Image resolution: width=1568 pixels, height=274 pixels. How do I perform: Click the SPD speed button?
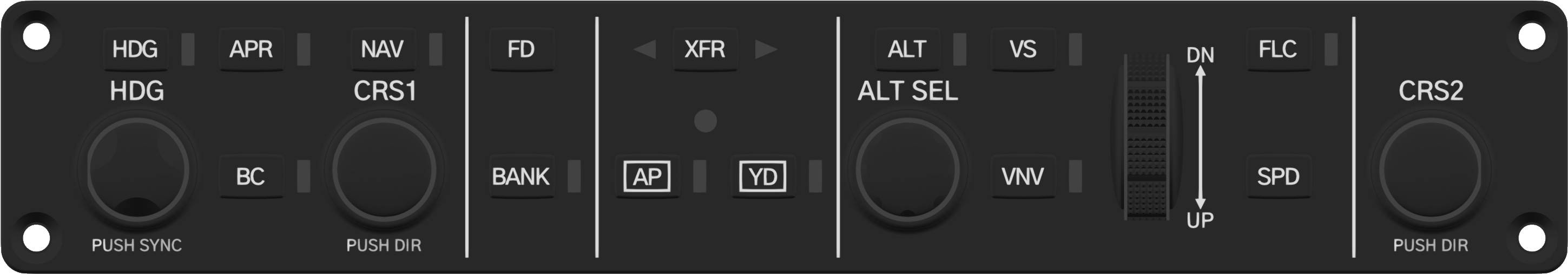point(1278,177)
